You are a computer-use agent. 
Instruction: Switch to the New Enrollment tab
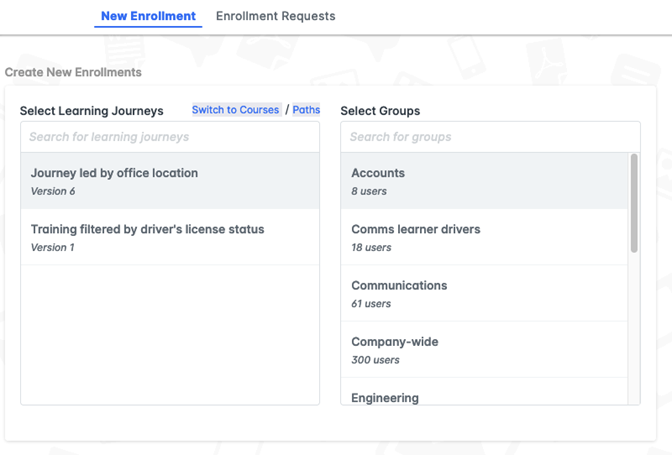tap(148, 16)
